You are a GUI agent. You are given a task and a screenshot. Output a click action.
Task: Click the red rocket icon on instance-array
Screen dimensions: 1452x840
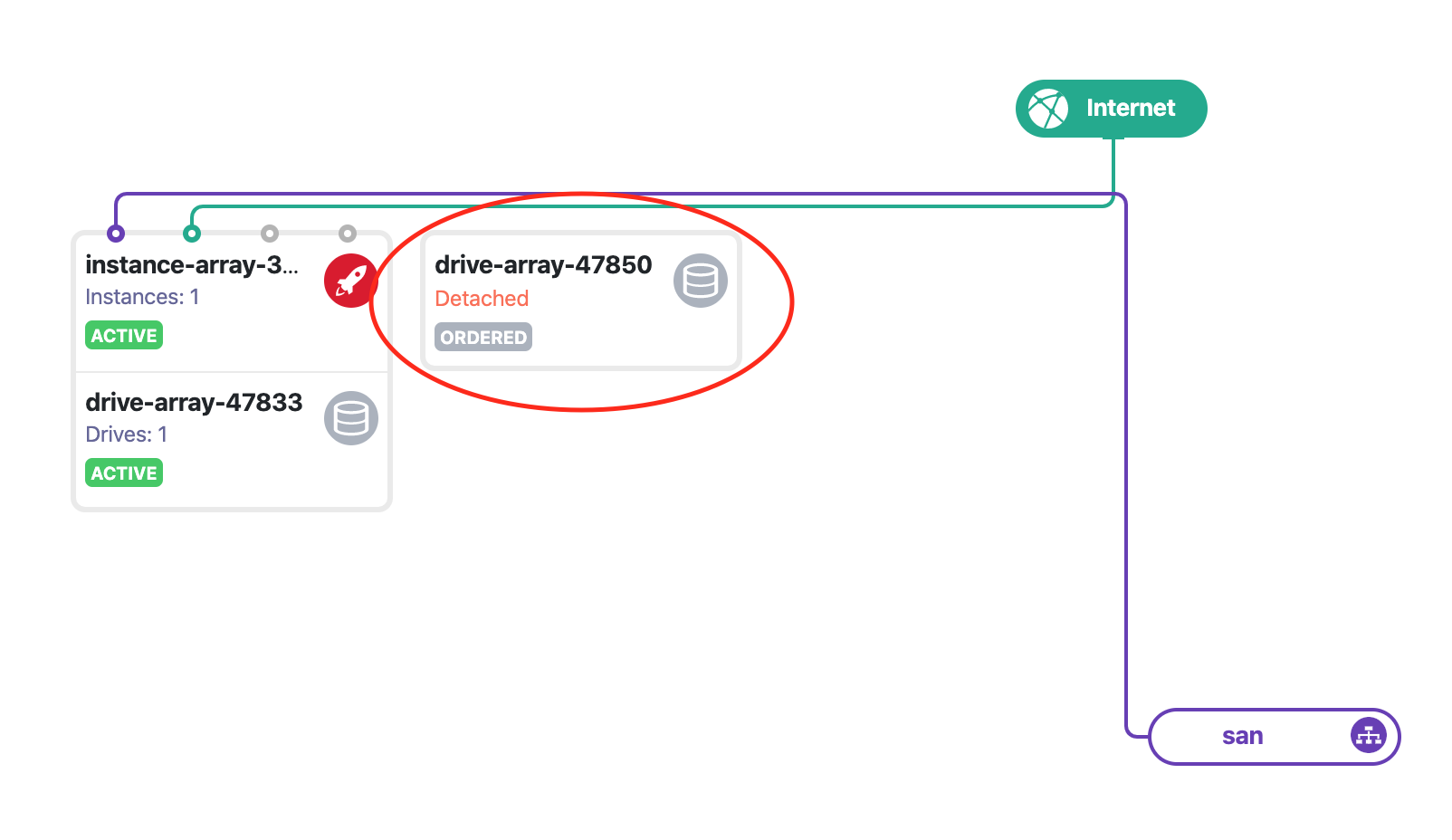coord(350,281)
